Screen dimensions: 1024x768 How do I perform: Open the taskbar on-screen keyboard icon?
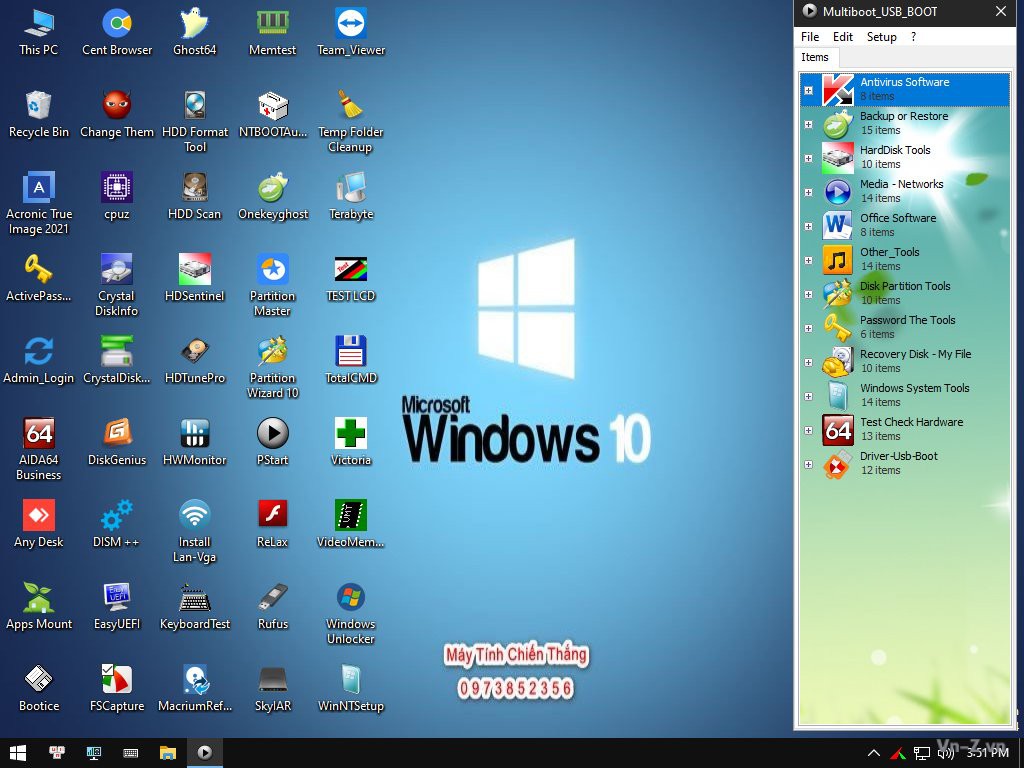pos(131,753)
